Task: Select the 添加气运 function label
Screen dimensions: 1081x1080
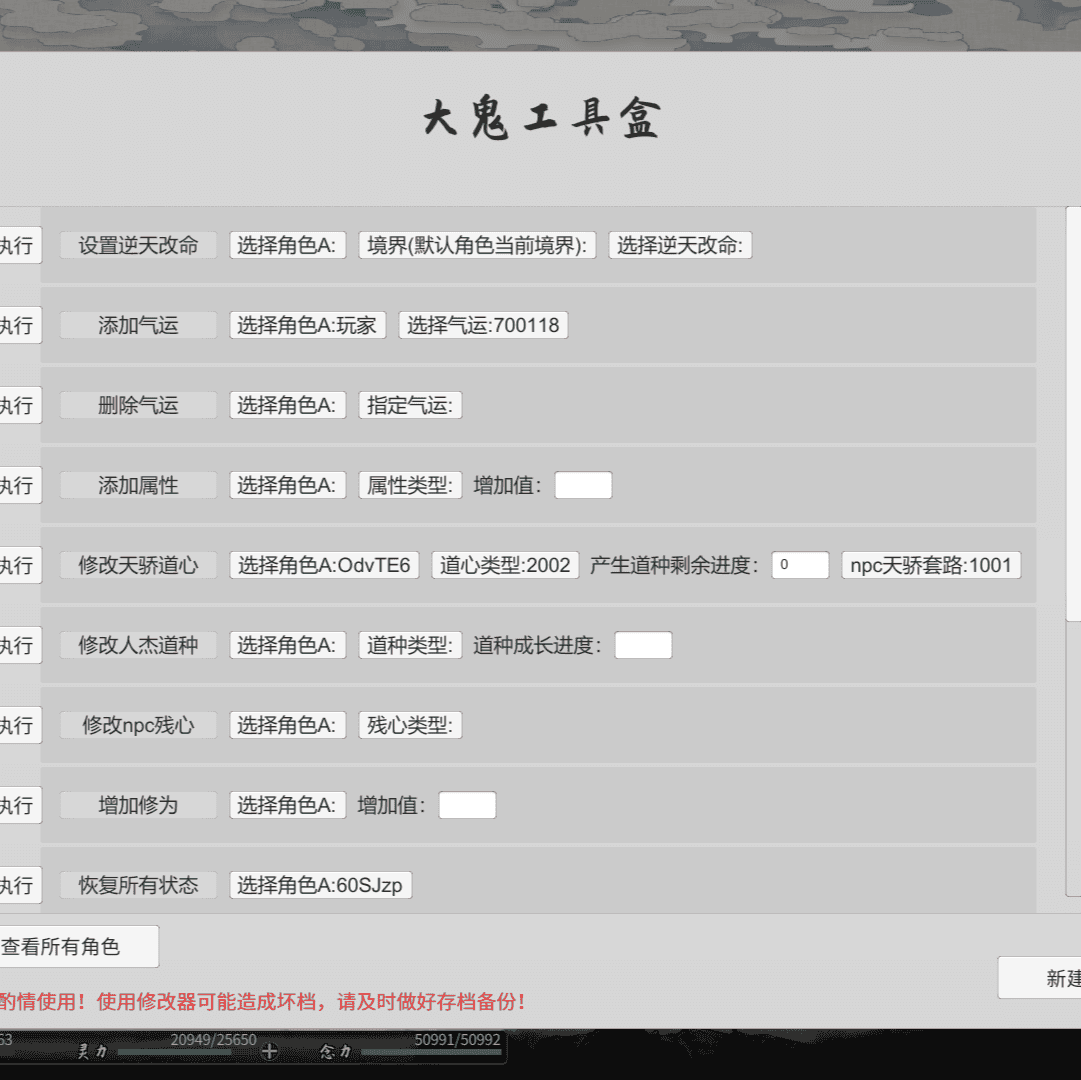Action: pos(138,325)
